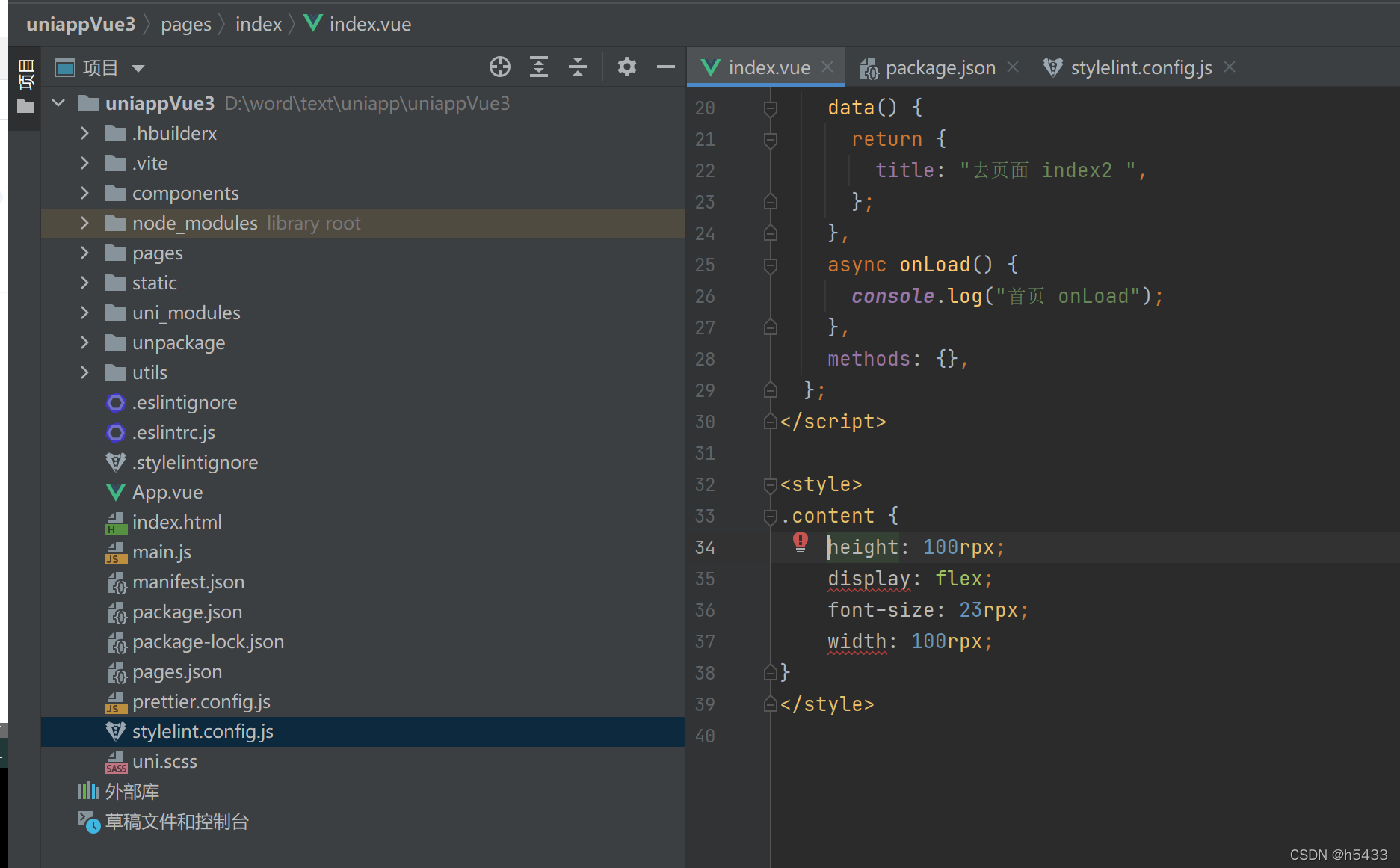The width and height of the screenshot is (1400, 868).
Task: Close the index.vue tab
Action: point(827,67)
